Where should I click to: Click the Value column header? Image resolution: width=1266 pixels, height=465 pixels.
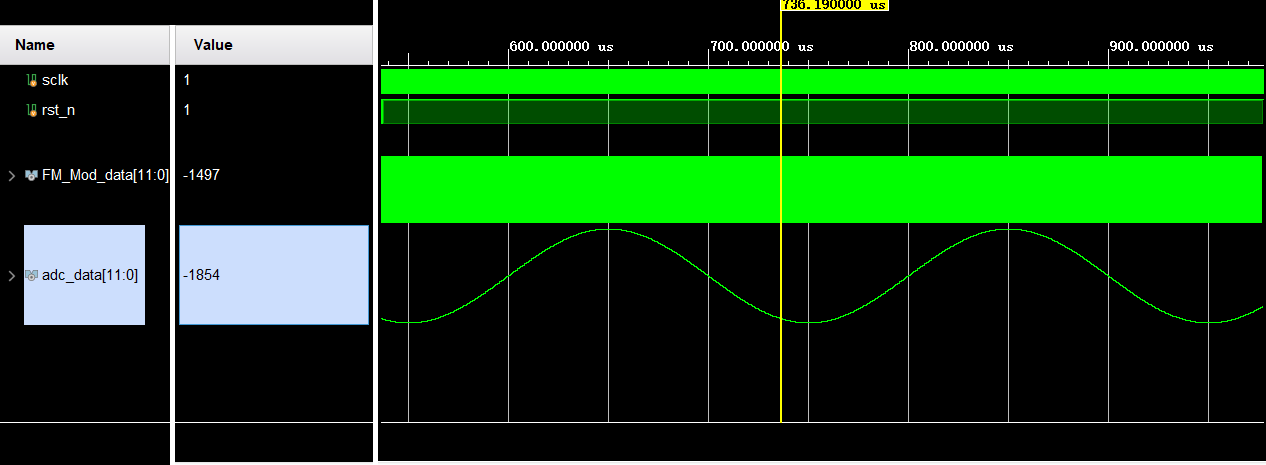click(x=212, y=45)
